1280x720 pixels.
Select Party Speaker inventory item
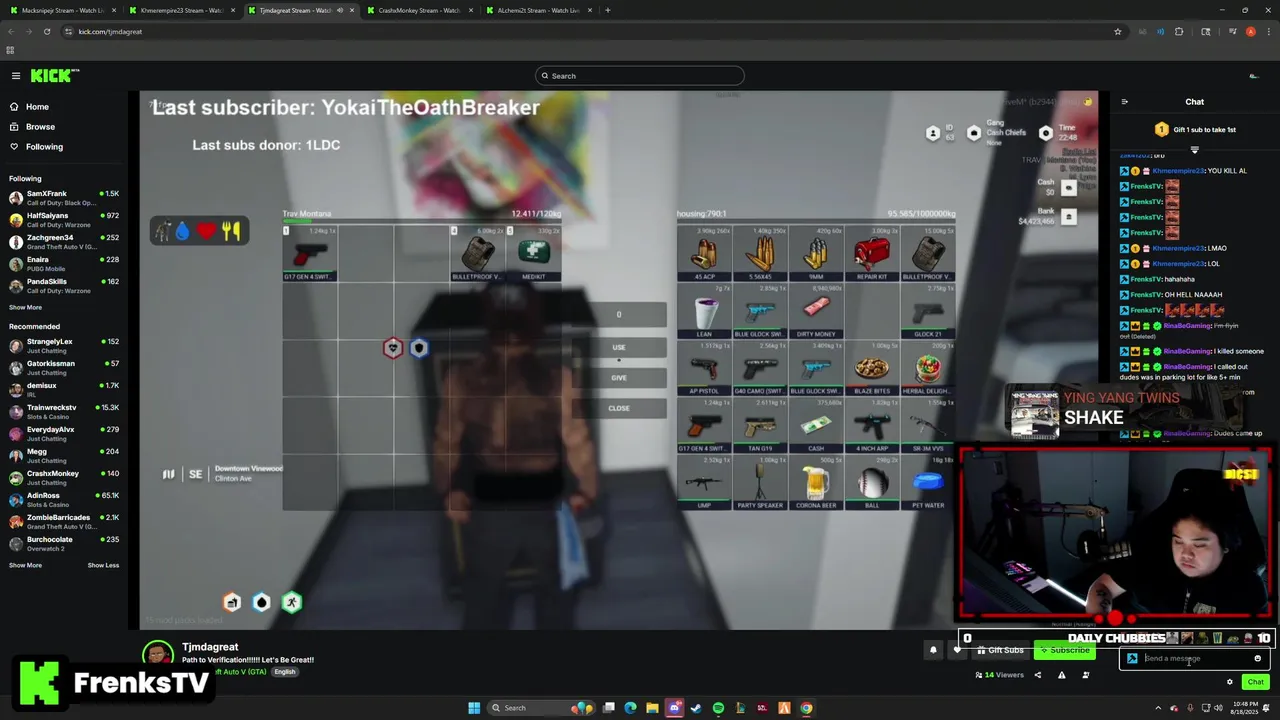[760, 483]
